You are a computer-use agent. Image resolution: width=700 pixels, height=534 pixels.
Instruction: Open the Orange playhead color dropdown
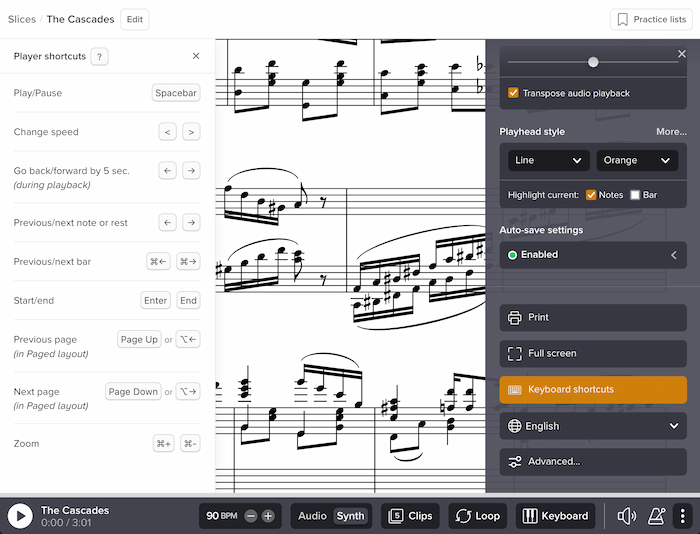637,160
